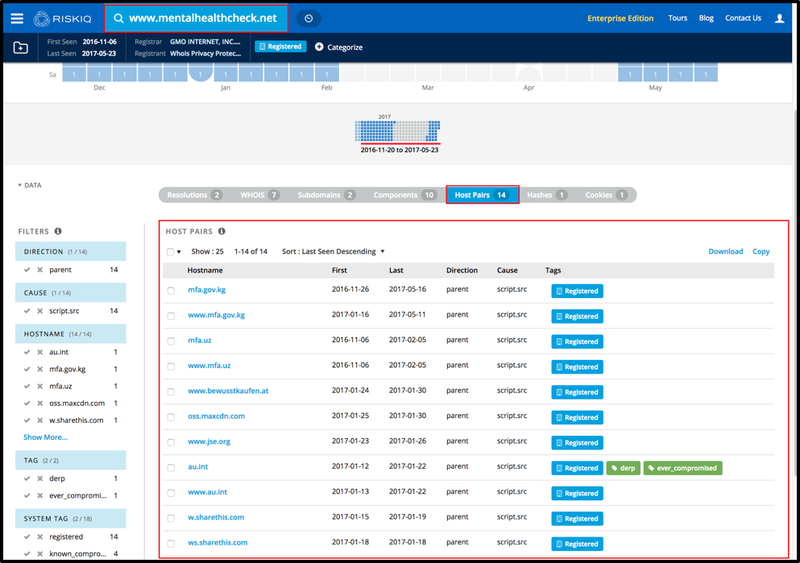
Task: Exclude mfa.uz hostname filter with X
Action: tap(40, 386)
